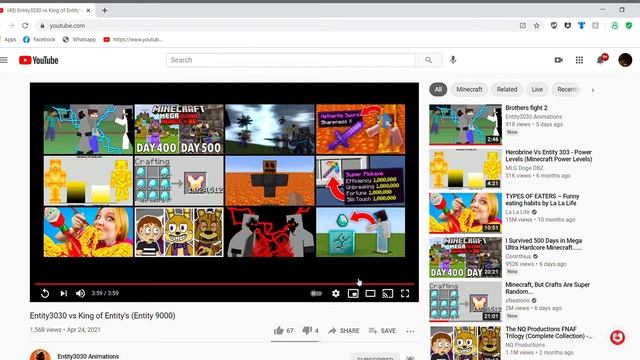Image resolution: width=640 pixels, height=360 pixels.
Task: Open TYPES OF EATERS video title
Action: coord(542,200)
